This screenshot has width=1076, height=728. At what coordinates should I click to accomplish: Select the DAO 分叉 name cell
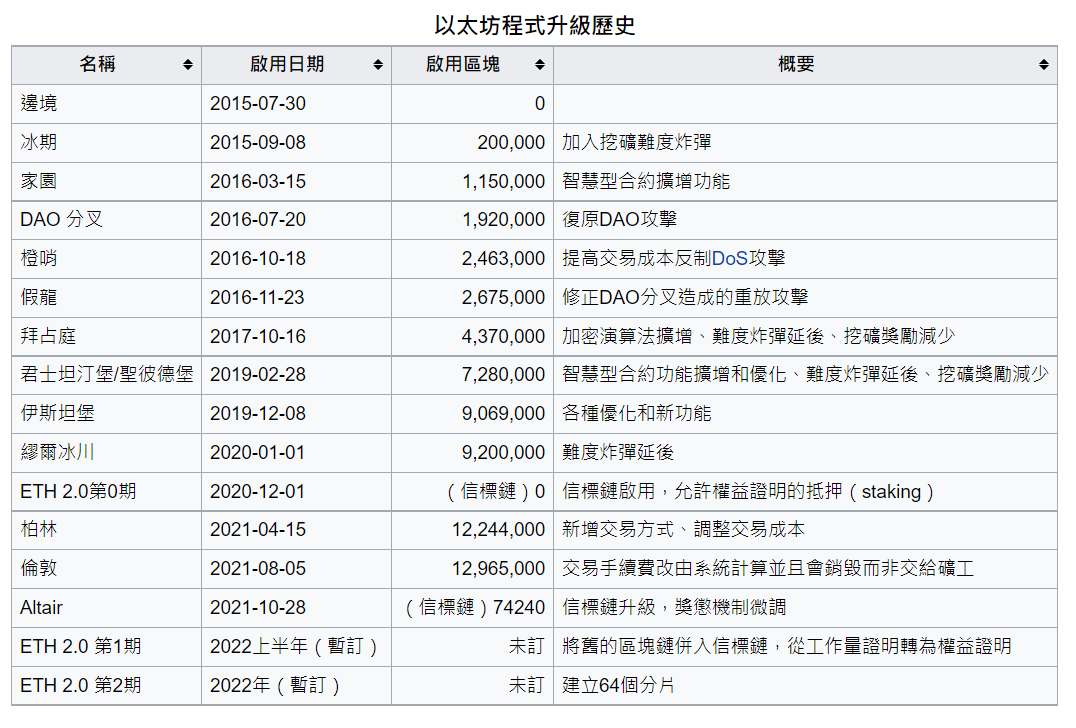pos(106,220)
